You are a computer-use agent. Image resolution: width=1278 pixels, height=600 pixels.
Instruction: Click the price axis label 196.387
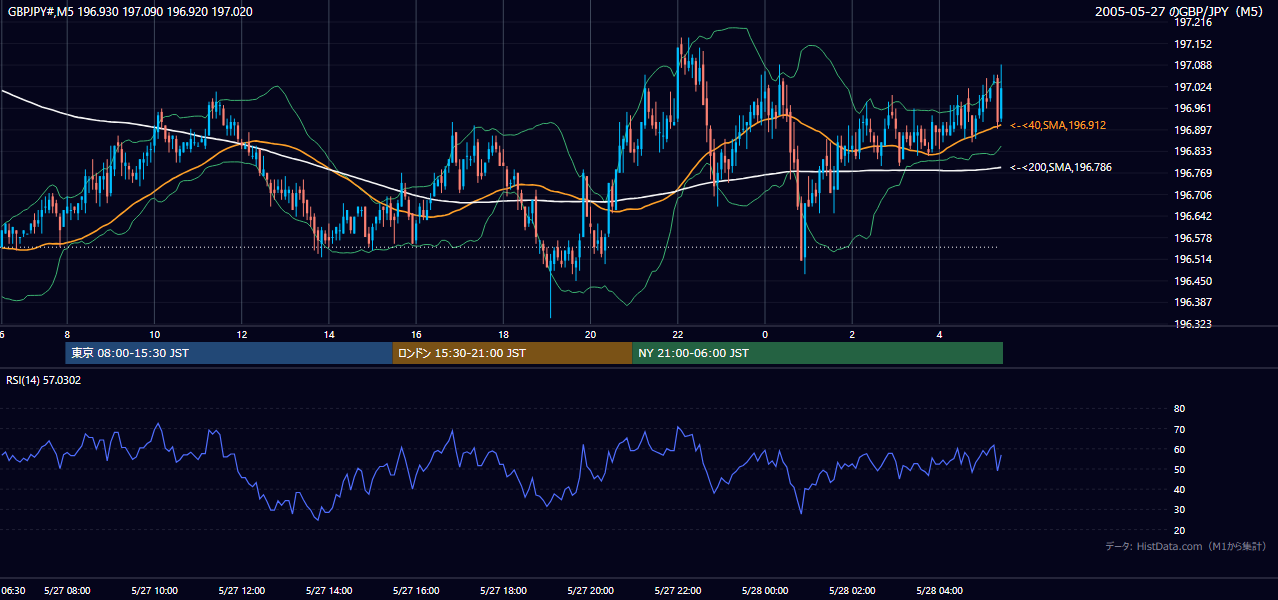point(1192,302)
